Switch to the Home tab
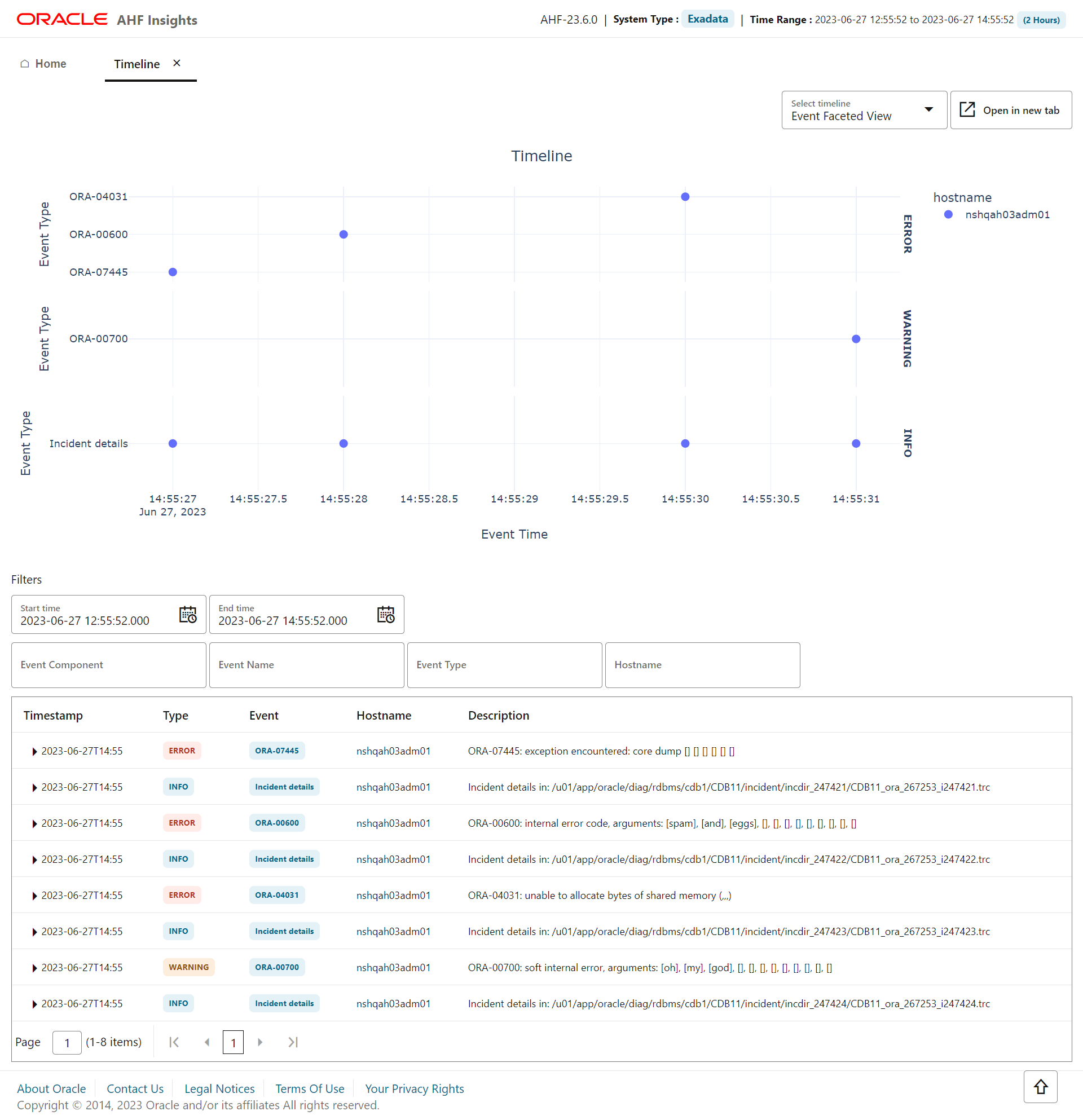 tap(43, 63)
